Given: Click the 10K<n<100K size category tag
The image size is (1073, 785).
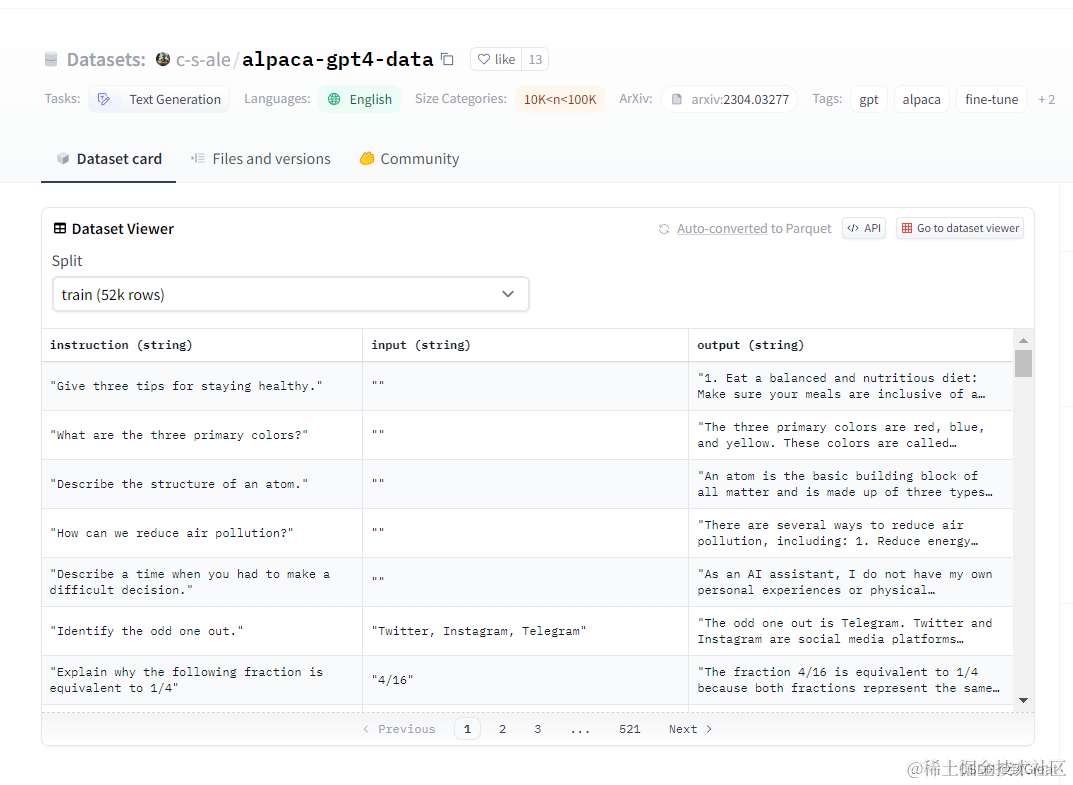Looking at the screenshot, I should click(560, 99).
